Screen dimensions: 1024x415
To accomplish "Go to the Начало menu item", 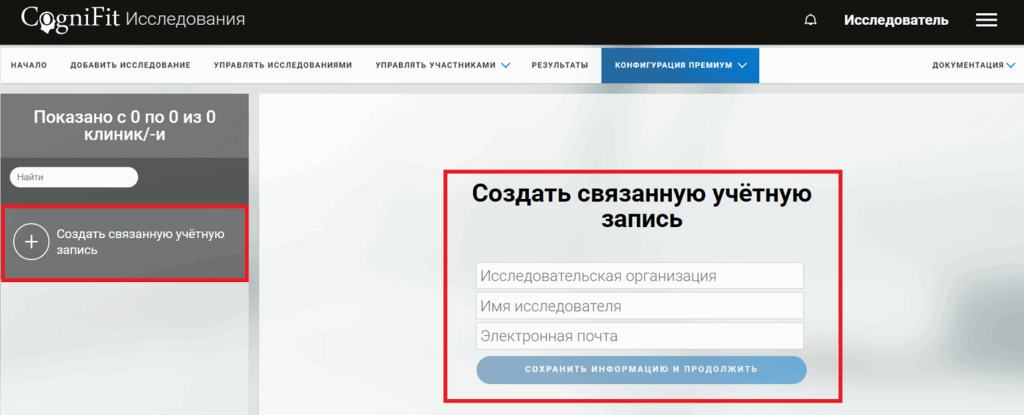I will coord(29,65).
